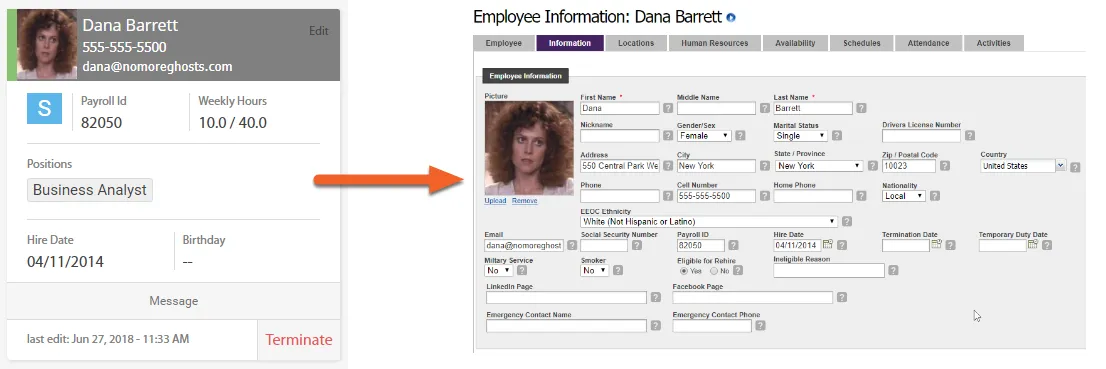This screenshot has height=369, width=1106.
Task: Click the blue S badge on employee card
Action: coord(44,109)
